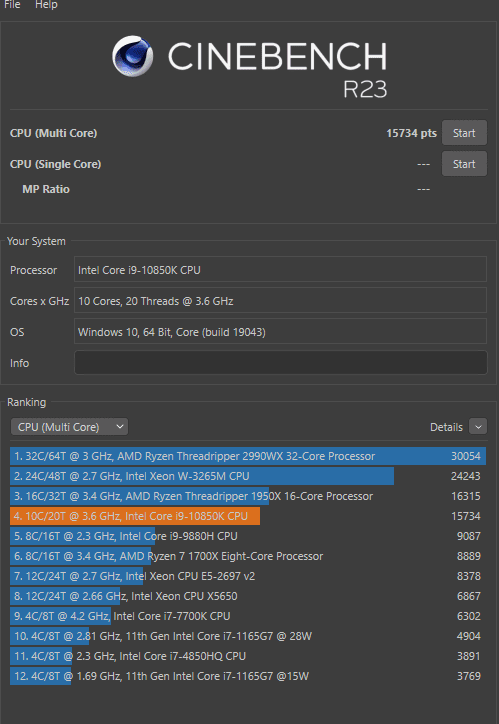Select the Xeon E5-2697 v2 ranking row
The height and width of the screenshot is (724, 499).
click(248, 576)
